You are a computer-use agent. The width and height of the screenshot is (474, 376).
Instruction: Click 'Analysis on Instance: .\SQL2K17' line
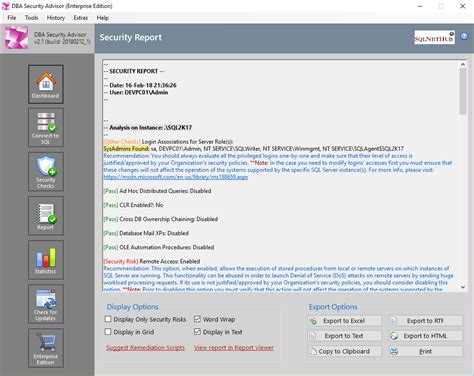point(148,128)
